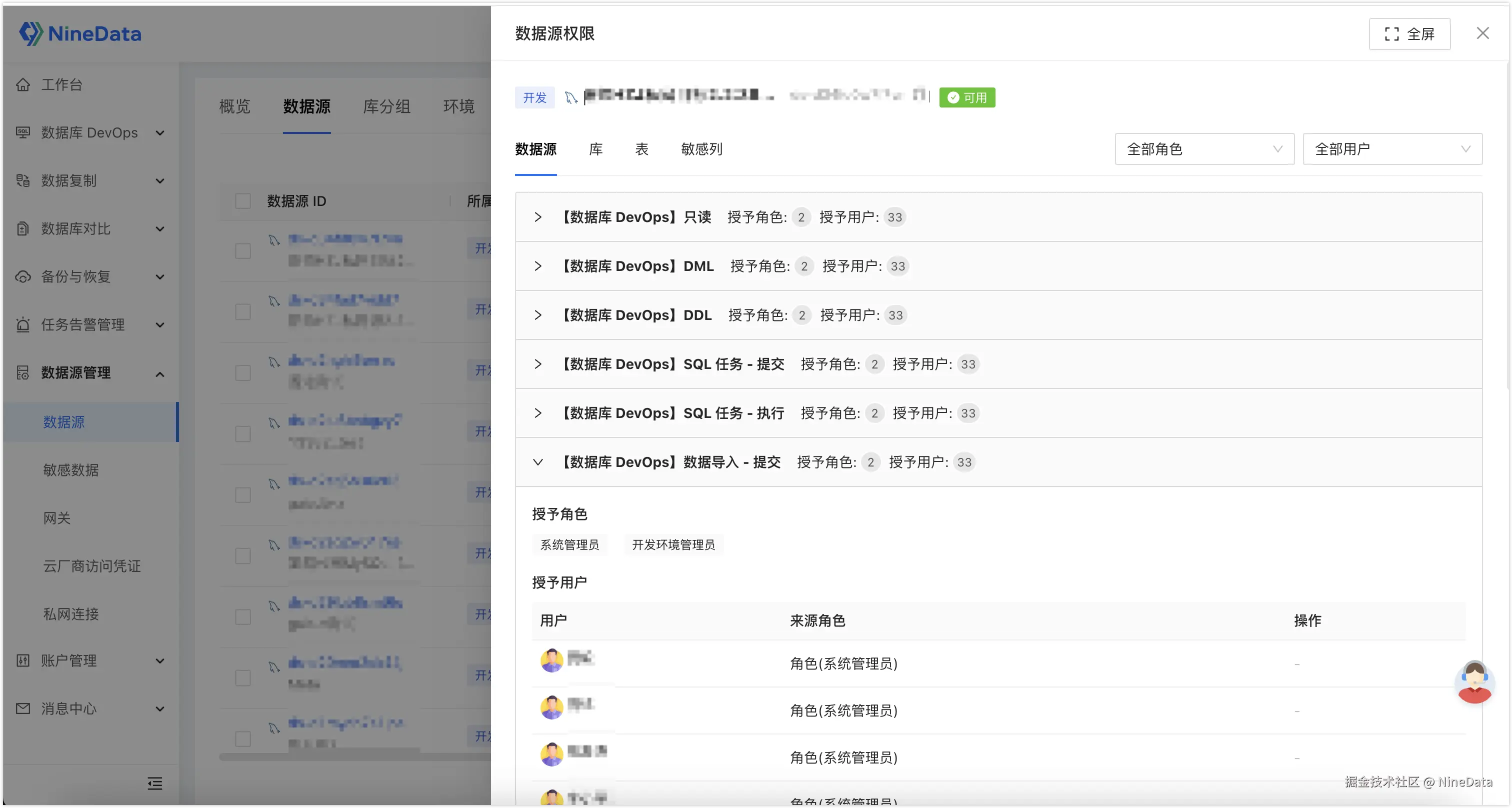Switch to the 库 tab

596,149
